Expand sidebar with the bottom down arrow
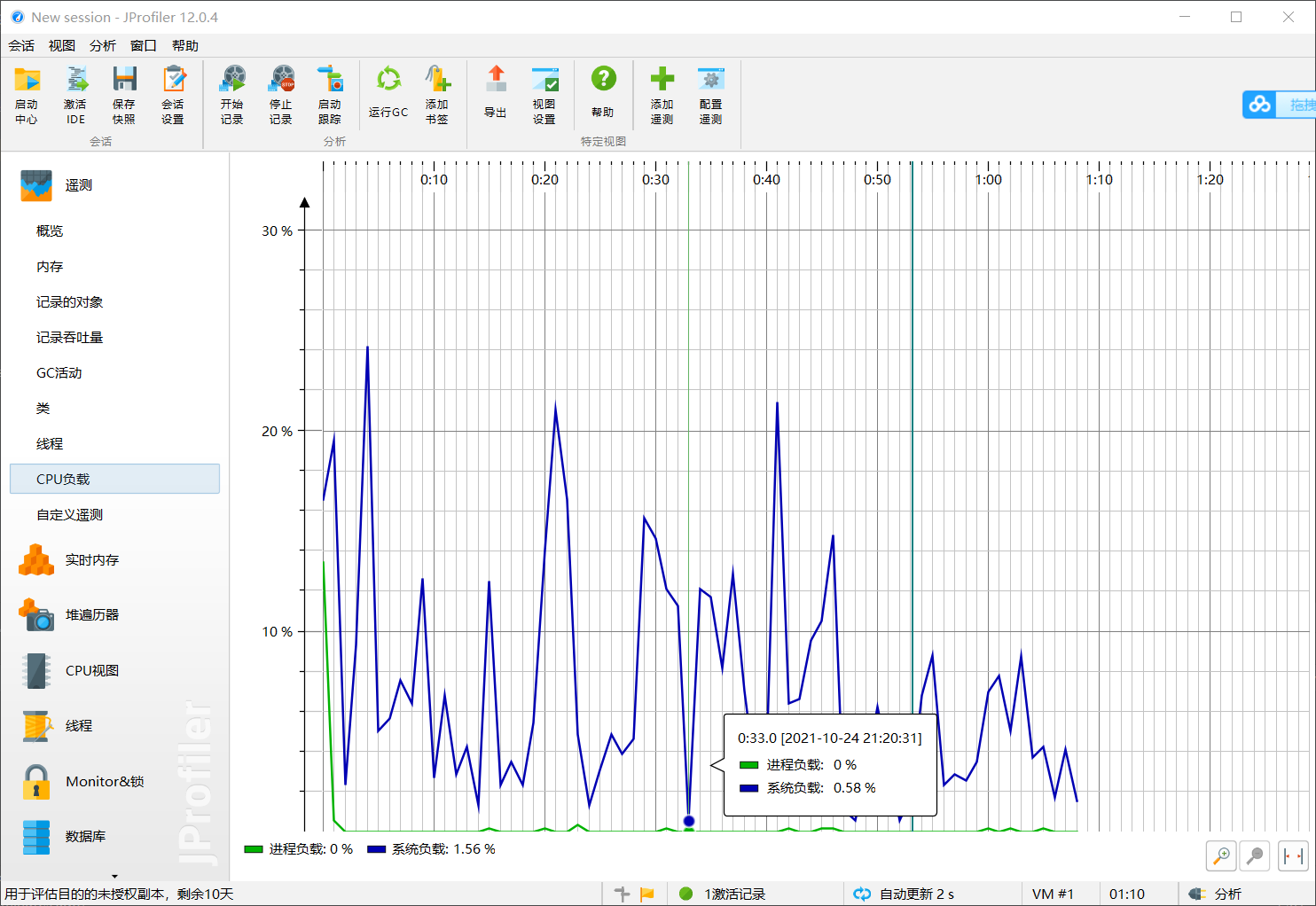The height and width of the screenshot is (906, 1316). click(x=114, y=877)
